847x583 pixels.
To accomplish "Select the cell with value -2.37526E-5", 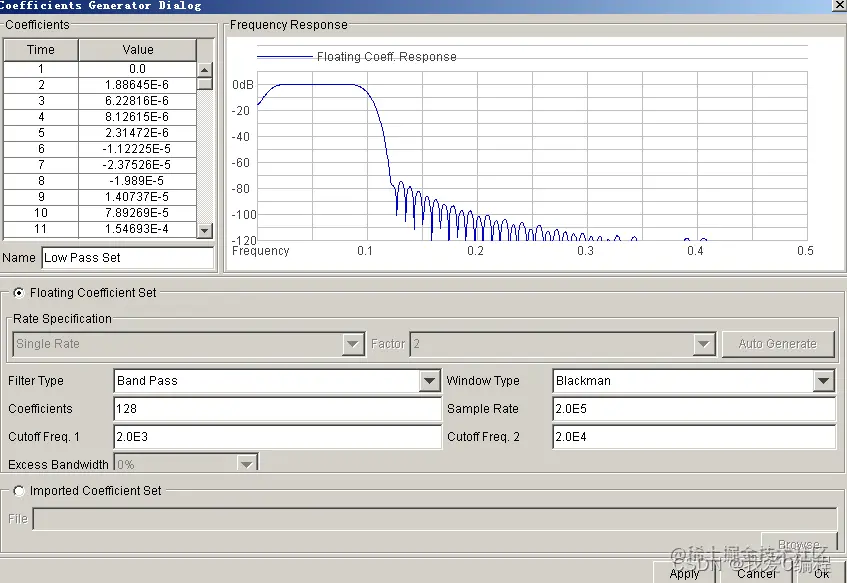I will click(x=137, y=165).
